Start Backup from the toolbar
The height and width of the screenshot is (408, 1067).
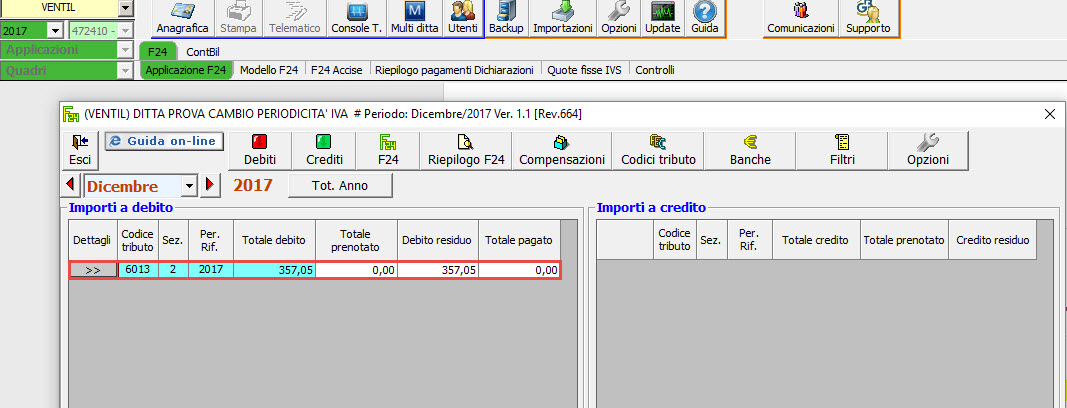(x=506, y=18)
